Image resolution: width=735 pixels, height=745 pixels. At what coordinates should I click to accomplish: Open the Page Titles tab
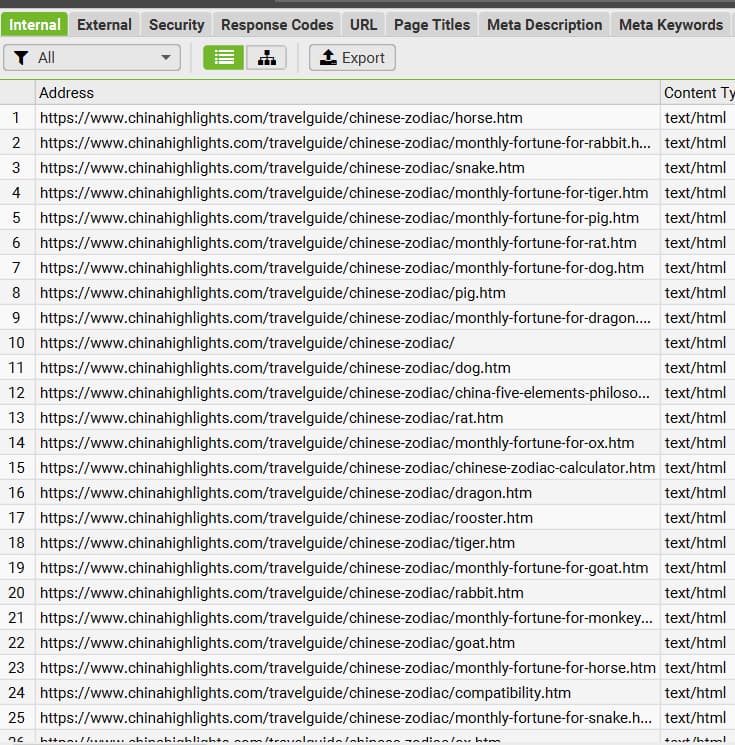[x=432, y=25]
